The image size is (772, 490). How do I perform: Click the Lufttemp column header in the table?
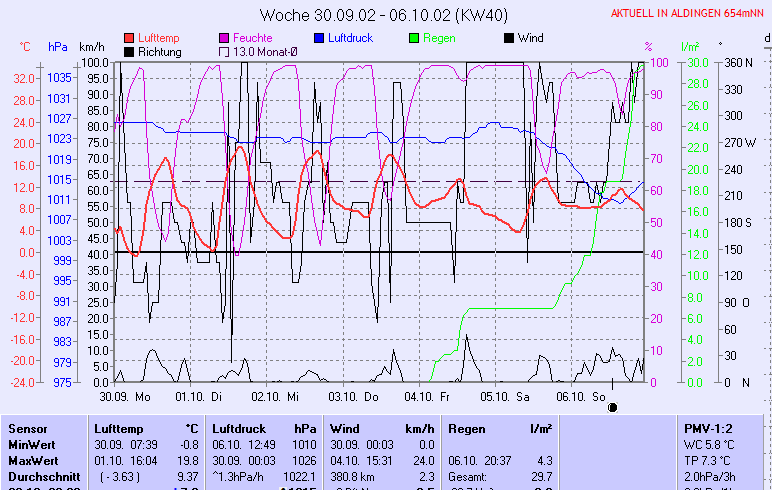115,428
